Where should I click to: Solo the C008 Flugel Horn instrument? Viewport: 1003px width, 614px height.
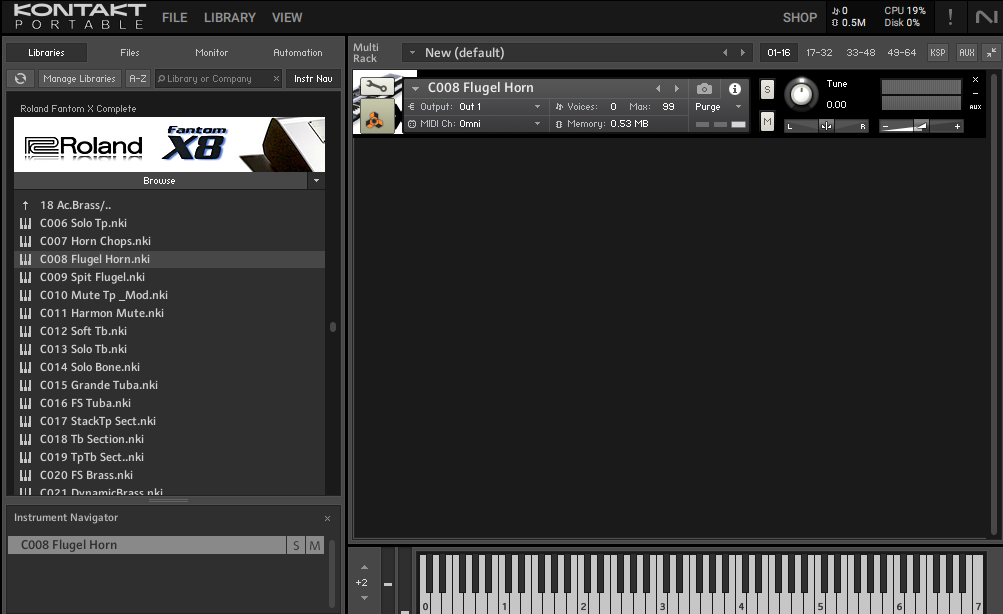[x=767, y=90]
